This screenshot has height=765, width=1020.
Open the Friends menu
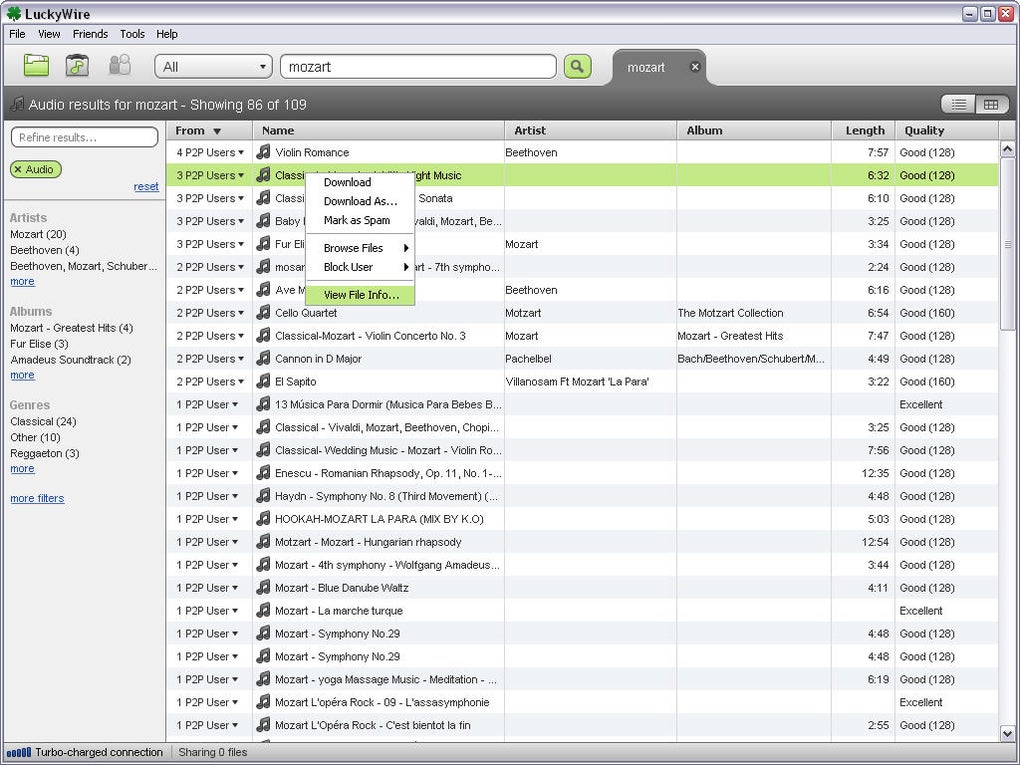point(90,34)
